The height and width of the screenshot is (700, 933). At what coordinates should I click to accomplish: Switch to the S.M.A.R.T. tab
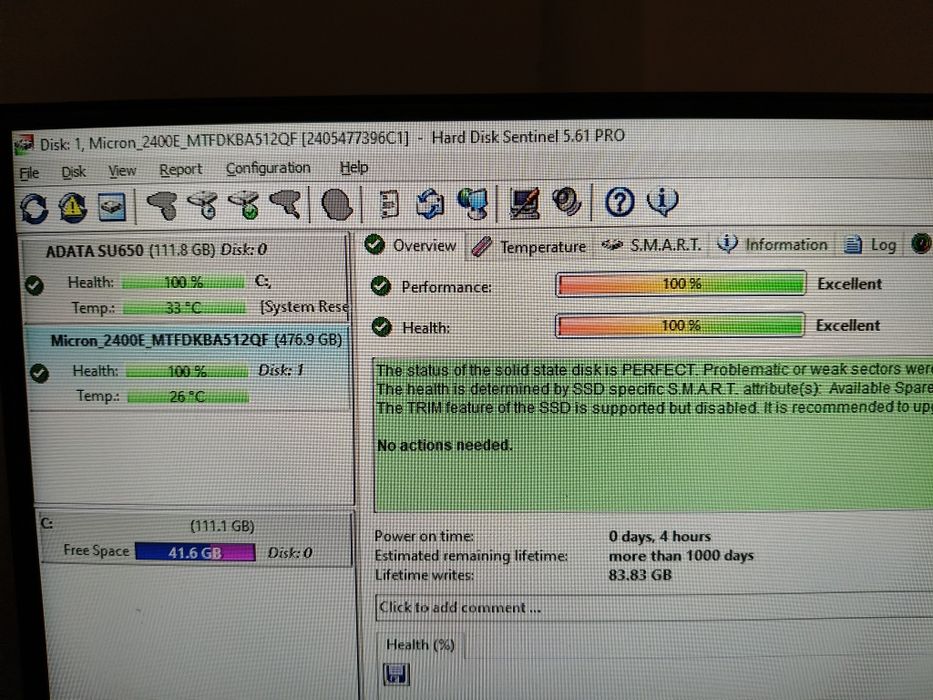pos(652,245)
